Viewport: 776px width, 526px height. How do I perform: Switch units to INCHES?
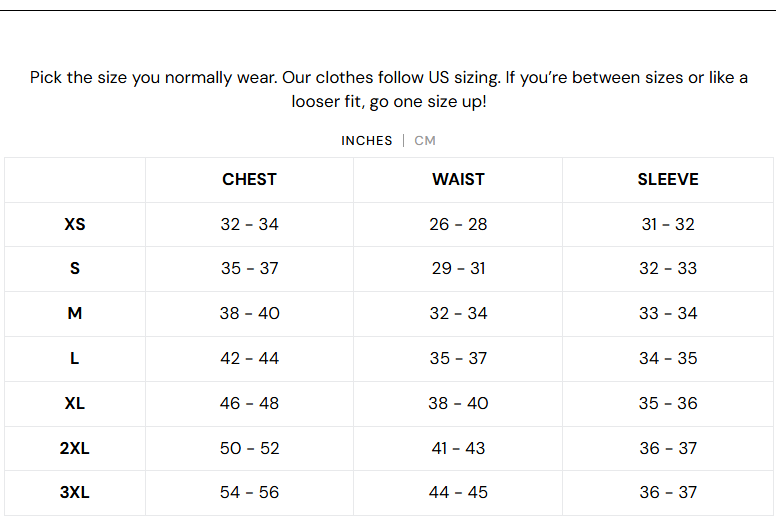(366, 141)
